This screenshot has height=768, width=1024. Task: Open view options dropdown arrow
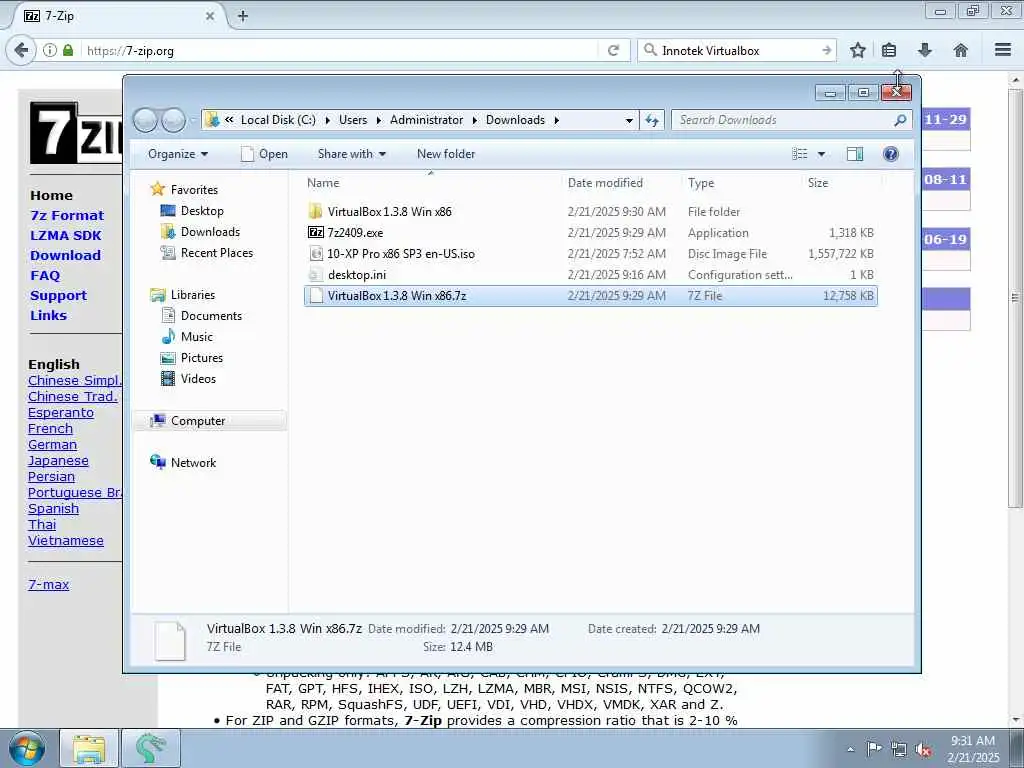(x=822, y=154)
